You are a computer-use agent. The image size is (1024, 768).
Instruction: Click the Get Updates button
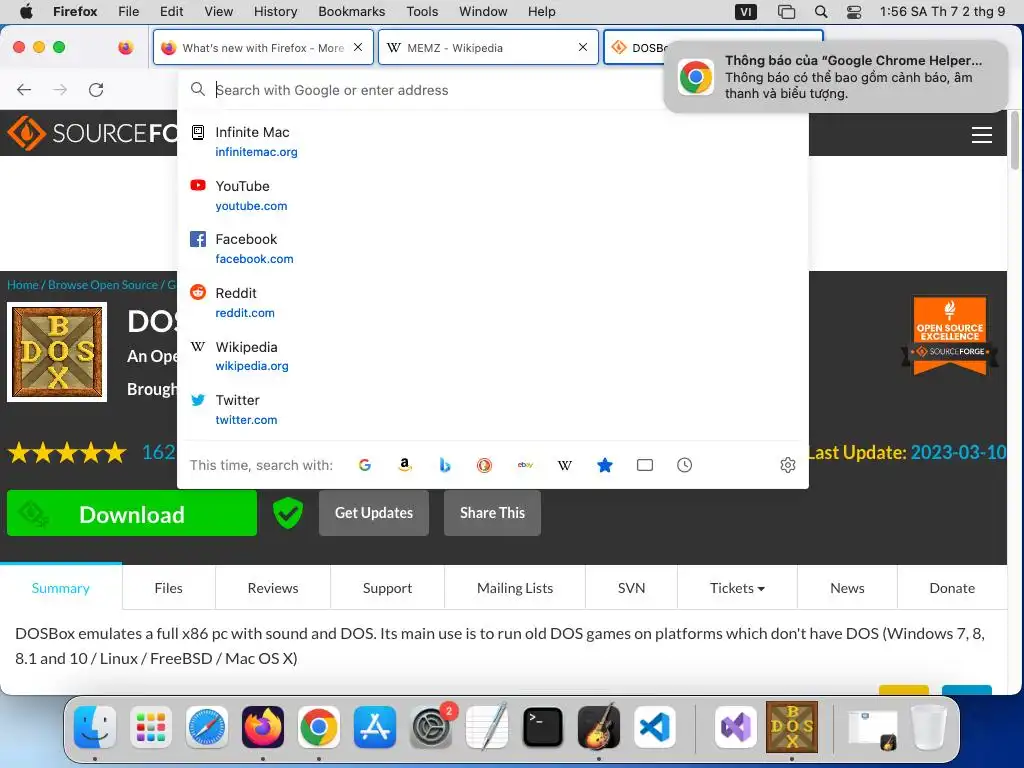click(374, 513)
